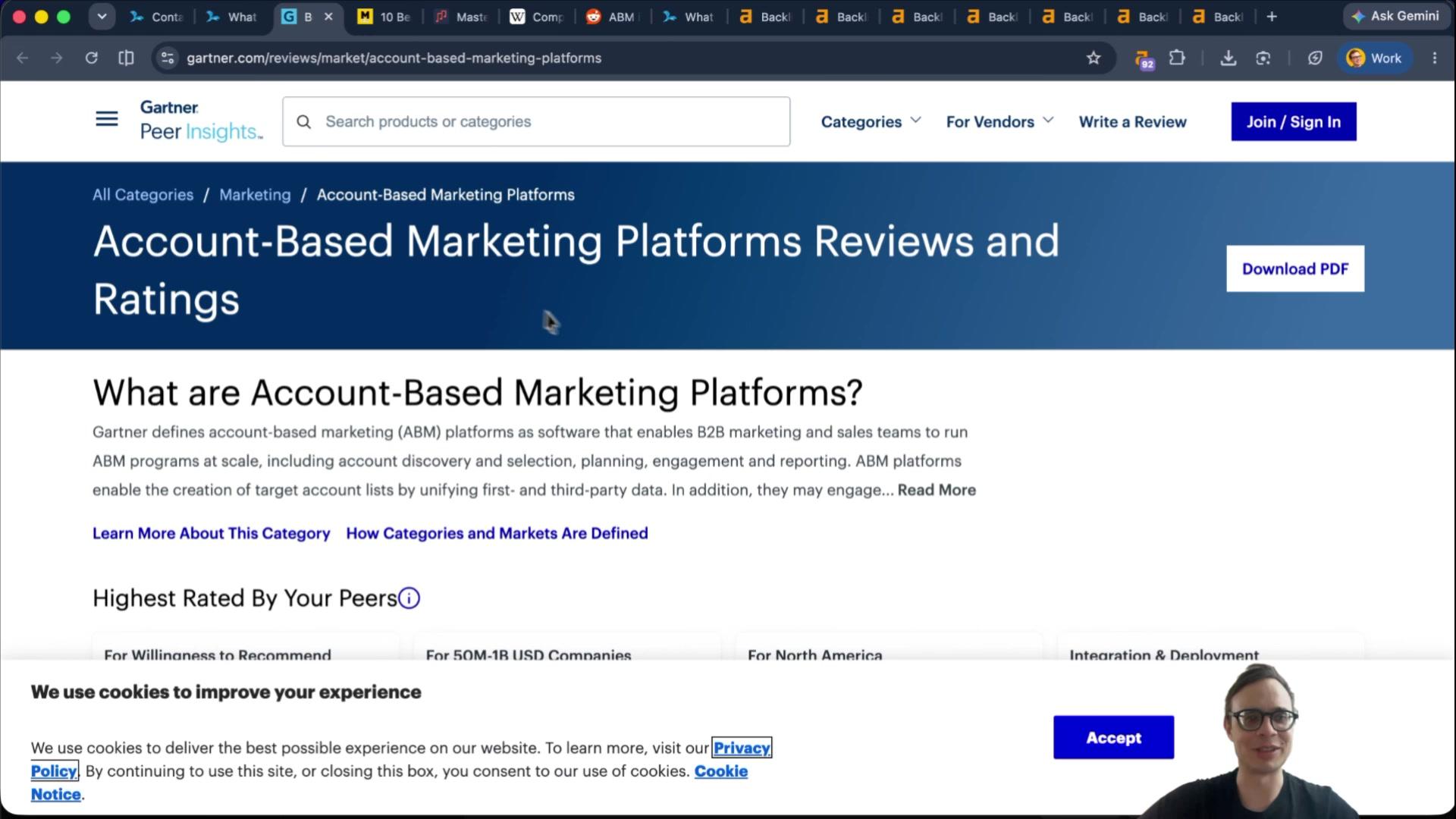This screenshot has width=1456, height=819.
Task: Open All Categories breadcrumb
Action: click(143, 195)
